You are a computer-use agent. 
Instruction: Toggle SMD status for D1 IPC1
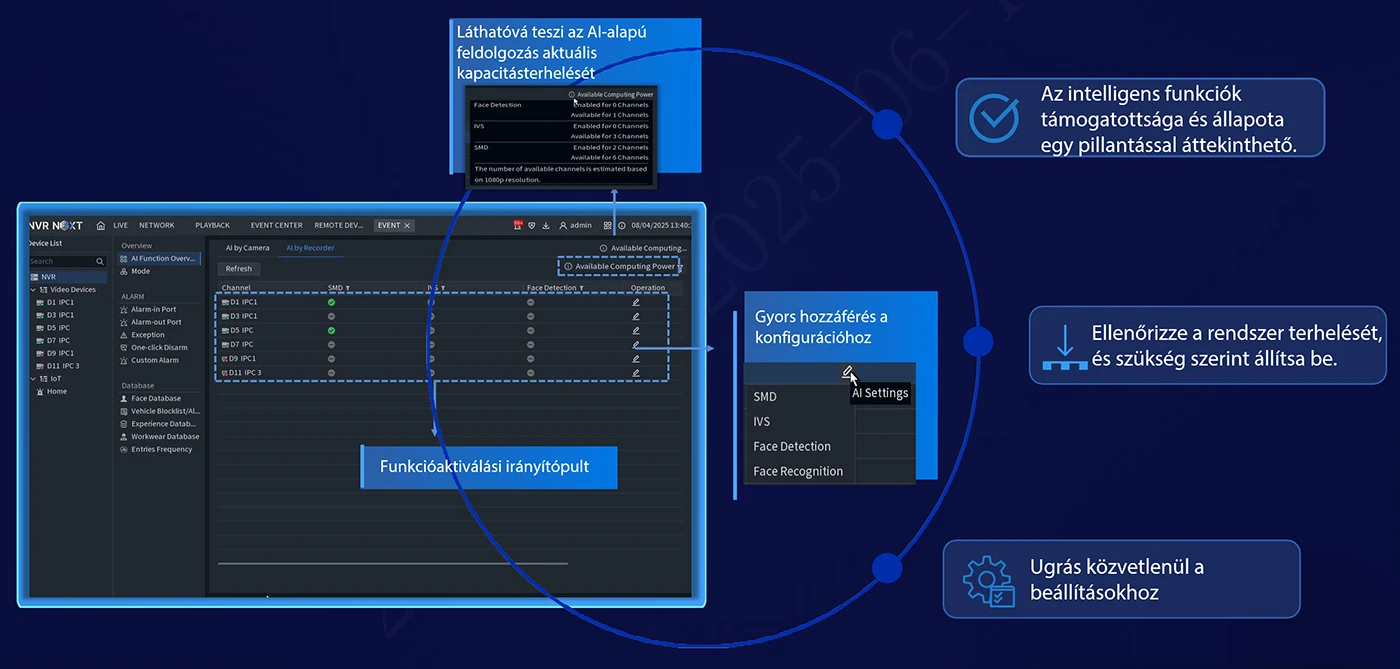pos(331,302)
